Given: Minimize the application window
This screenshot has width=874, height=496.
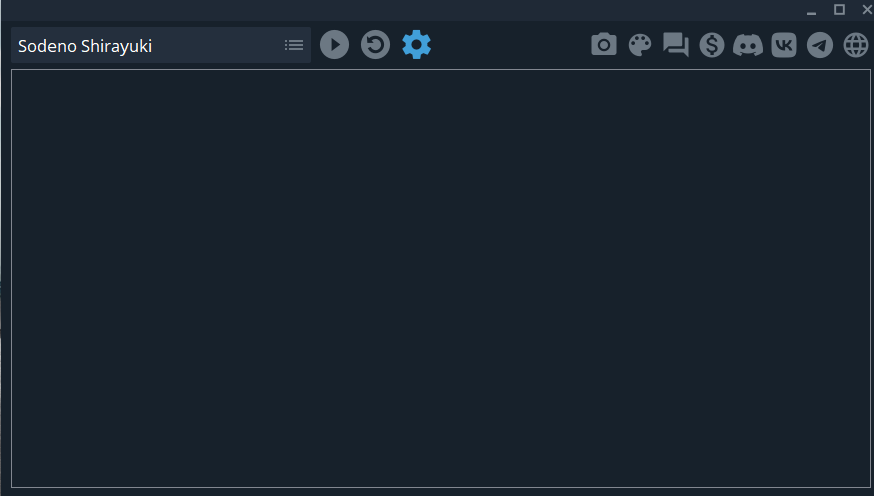Looking at the screenshot, I should (812, 10).
